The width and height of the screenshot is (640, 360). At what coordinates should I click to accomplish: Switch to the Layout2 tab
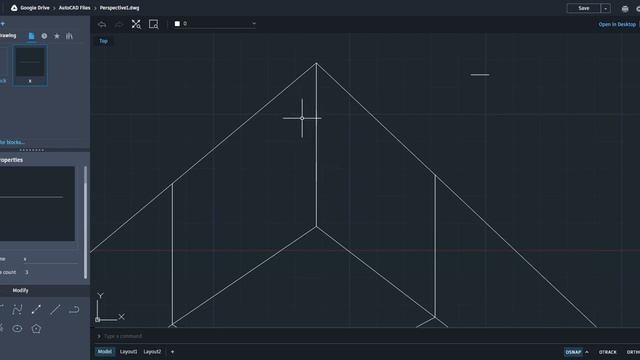(x=152, y=352)
